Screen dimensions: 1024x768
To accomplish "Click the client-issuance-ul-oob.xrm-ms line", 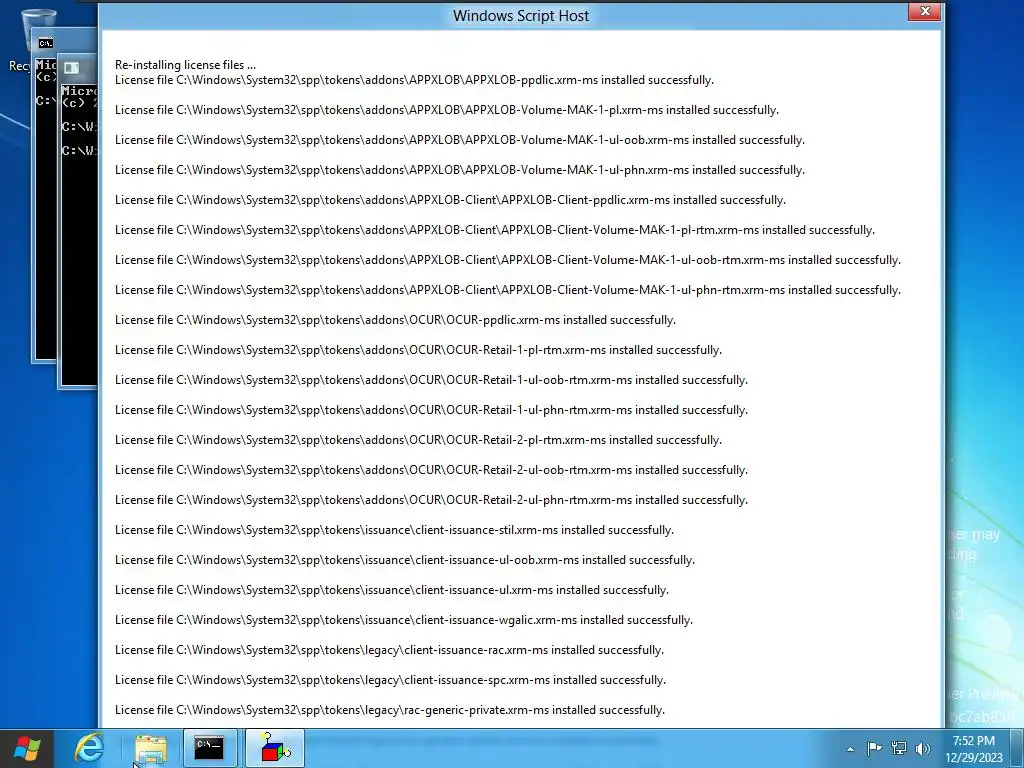I will [x=405, y=560].
